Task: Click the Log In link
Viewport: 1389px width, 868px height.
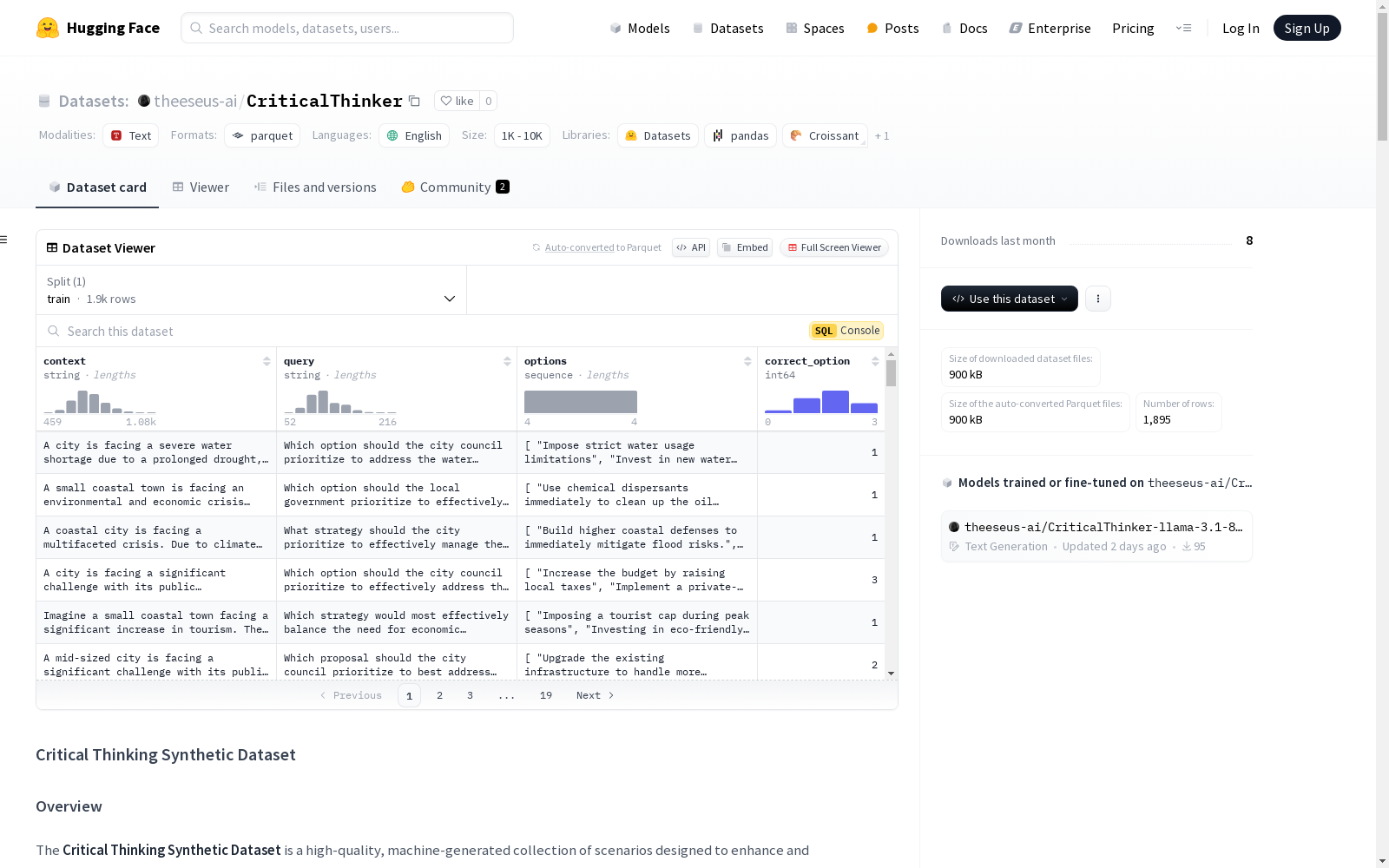Action: point(1241,28)
